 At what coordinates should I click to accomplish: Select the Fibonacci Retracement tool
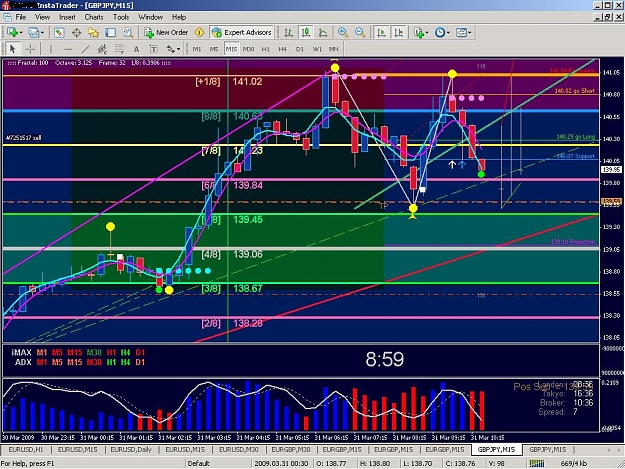(x=119, y=49)
